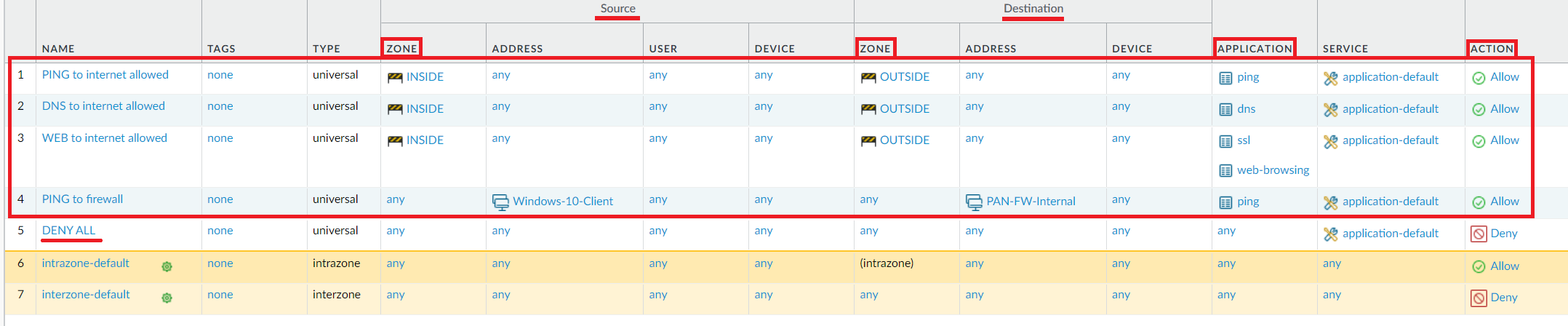
Task: Click Allow checkmark icon in DNS rule
Action: pyautogui.click(x=1479, y=110)
